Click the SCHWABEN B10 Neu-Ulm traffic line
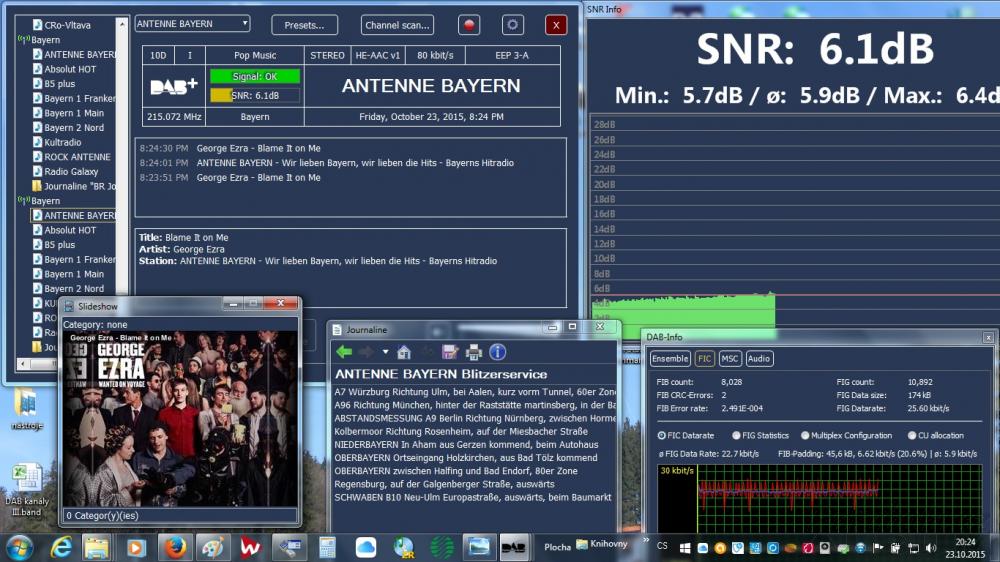The width and height of the screenshot is (1000, 562). pyautogui.click(x=473, y=497)
